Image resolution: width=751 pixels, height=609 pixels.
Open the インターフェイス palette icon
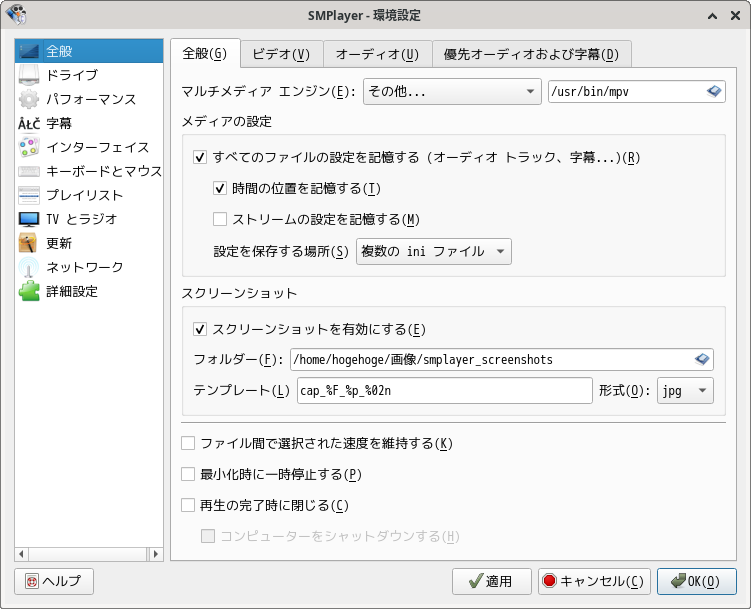pyautogui.click(x=30, y=147)
